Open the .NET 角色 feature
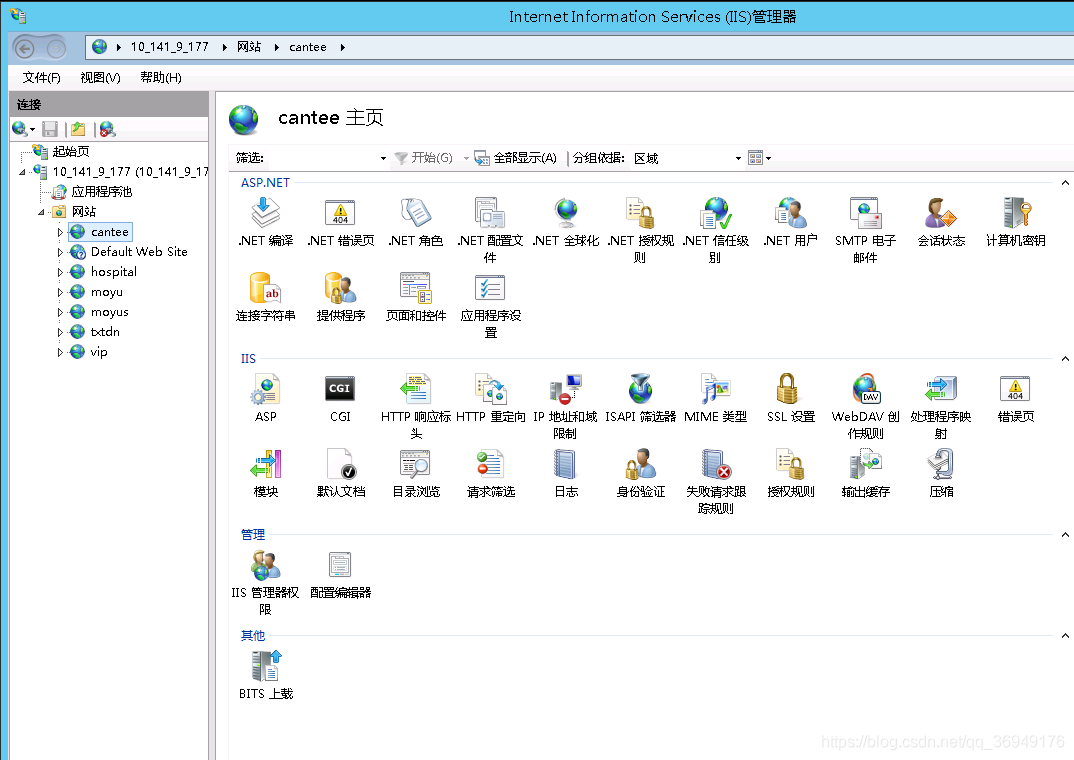1074x760 pixels. (416, 222)
